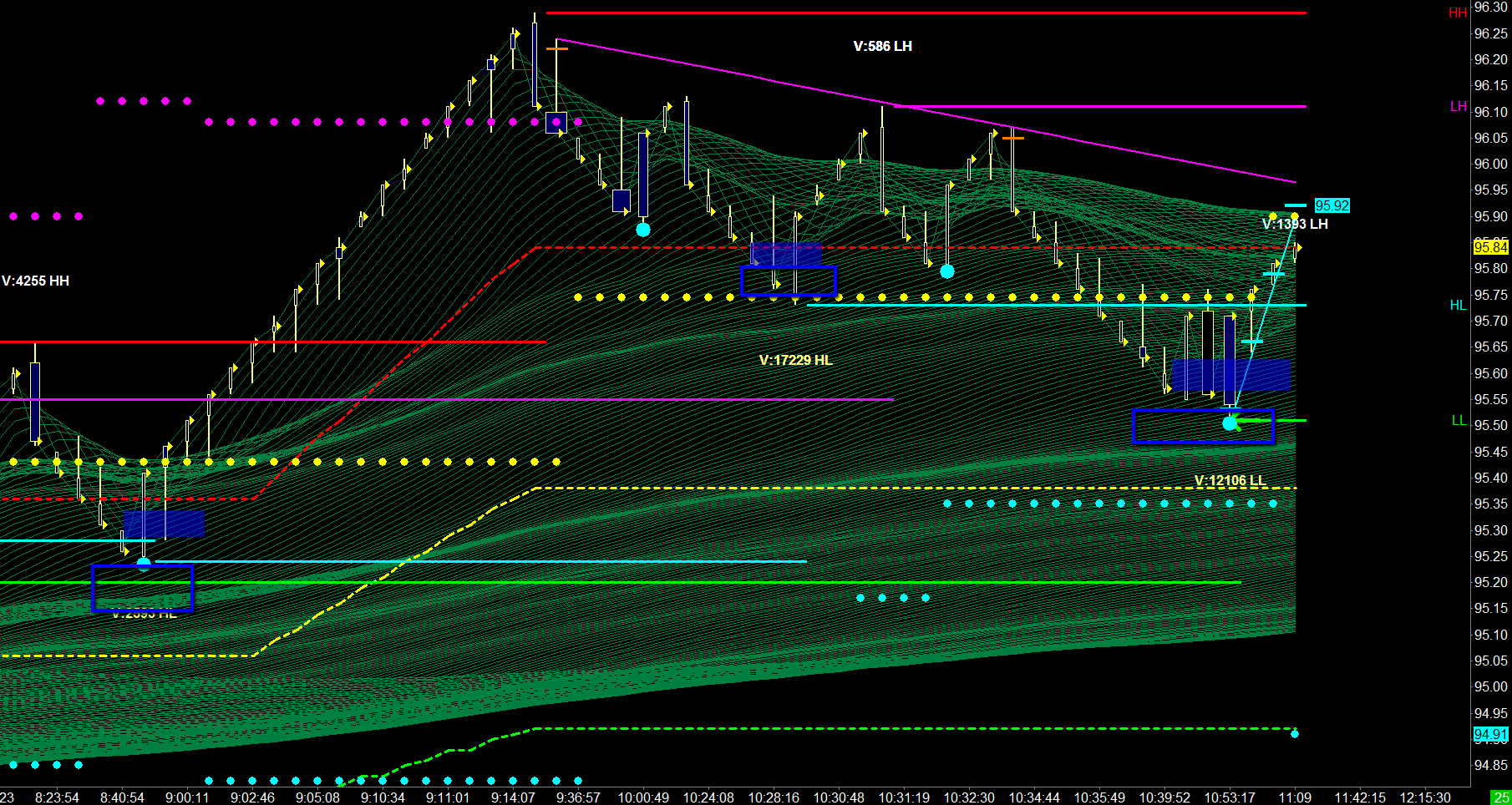Click the 10:24:08 time axis label
The height and width of the screenshot is (805, 1512).
click(x=708, y=797)
